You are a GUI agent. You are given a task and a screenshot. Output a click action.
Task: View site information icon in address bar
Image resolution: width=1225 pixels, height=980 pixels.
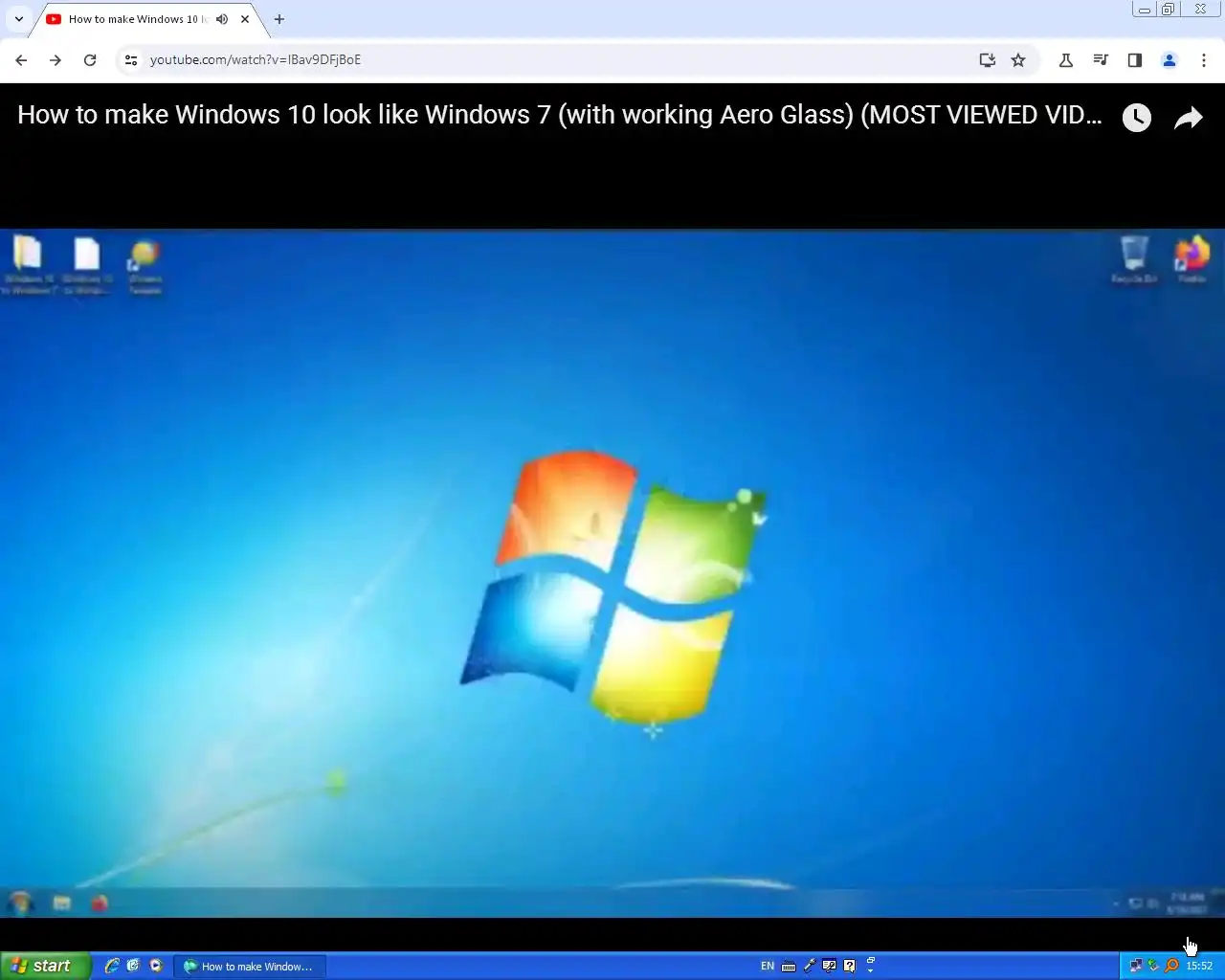click(131, 59)
